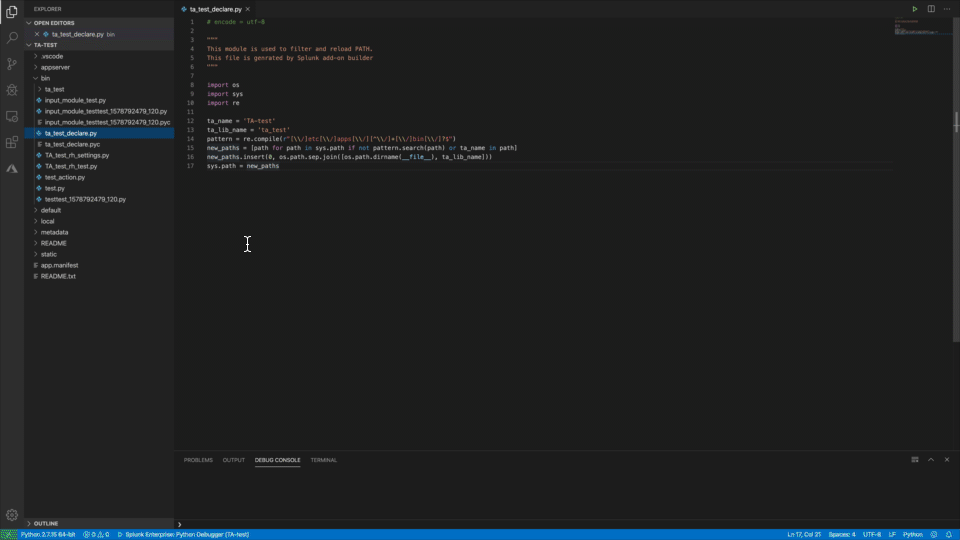The width and height of the screenshot is (960, 540).
Task: Run the Python file with green play icon
Action: [x=914, y=9]
